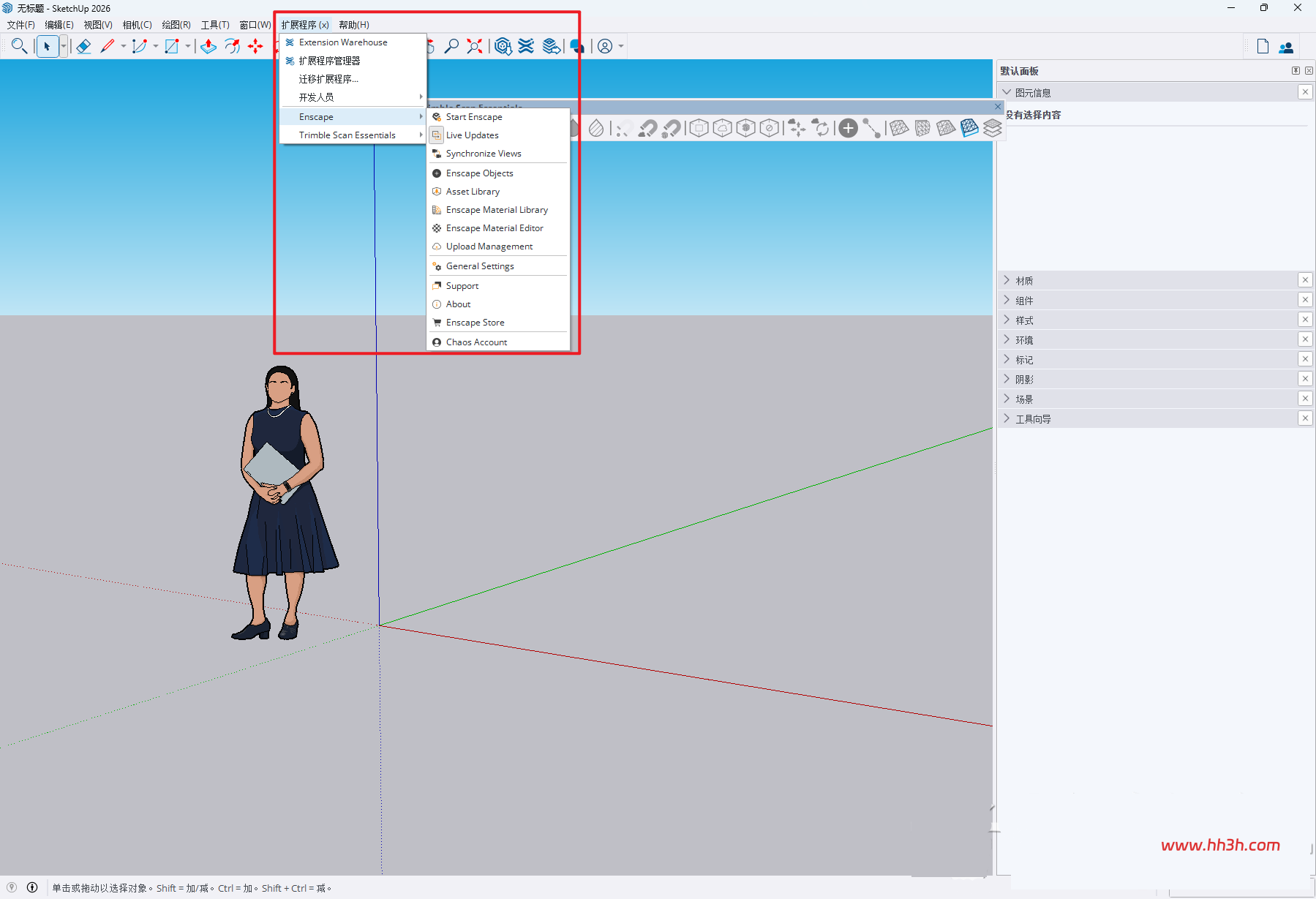Select the Arc drawing tool

pos(139,46)
